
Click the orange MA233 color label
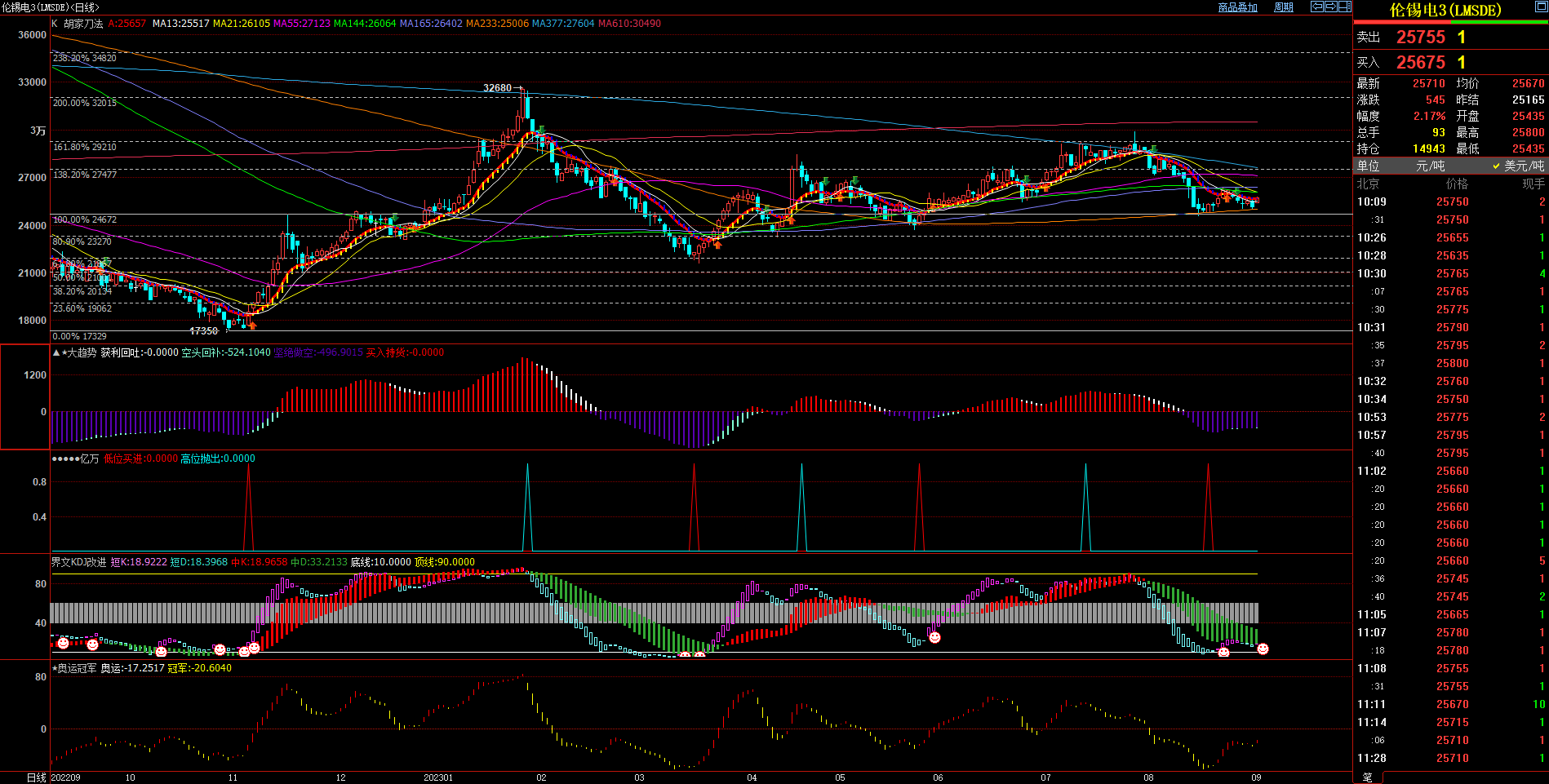click(497, 24)
